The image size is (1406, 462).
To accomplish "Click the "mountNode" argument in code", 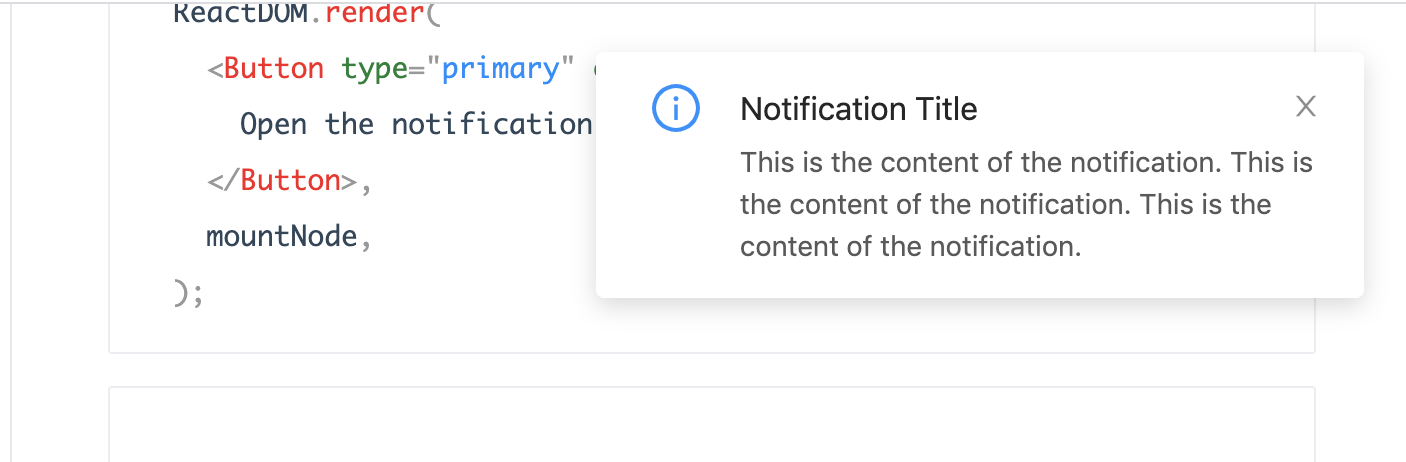I will (280, 237).
